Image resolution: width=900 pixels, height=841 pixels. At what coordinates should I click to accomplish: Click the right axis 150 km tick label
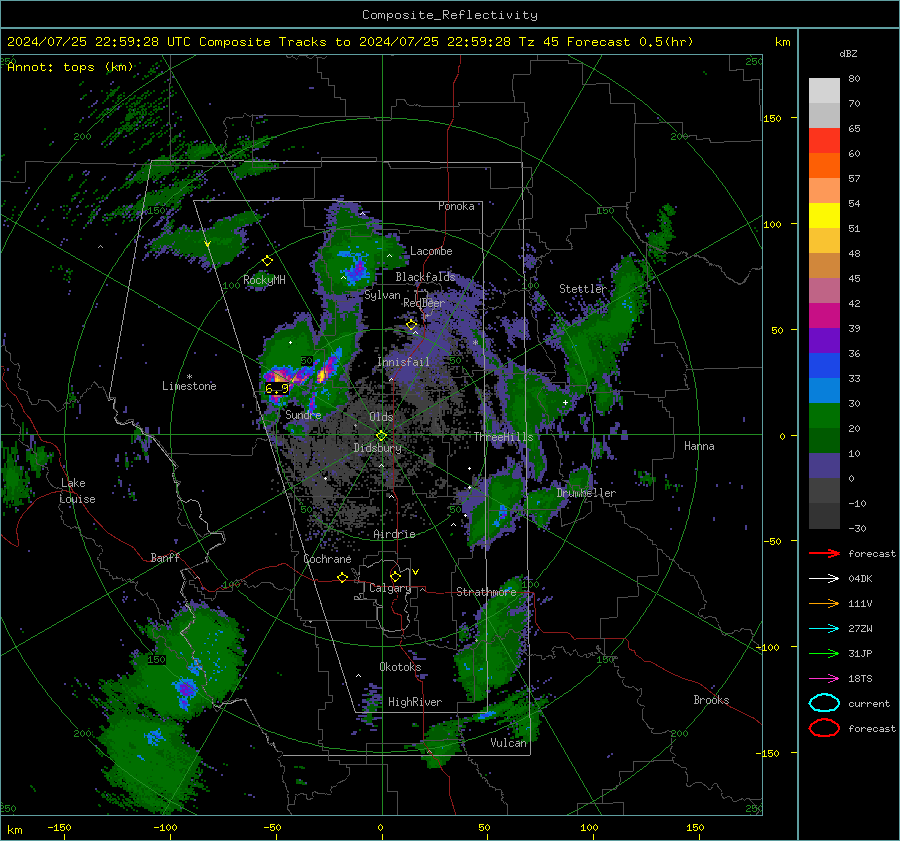[x=772, y=118]
